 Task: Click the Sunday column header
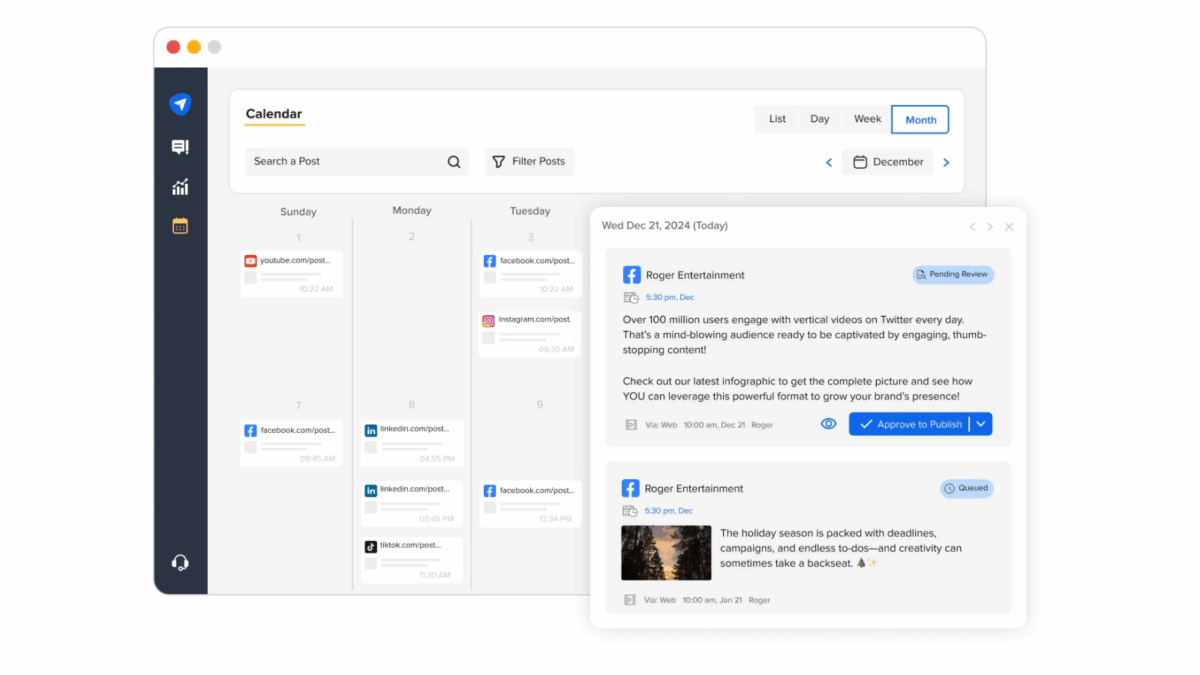[x=298, y=212]
